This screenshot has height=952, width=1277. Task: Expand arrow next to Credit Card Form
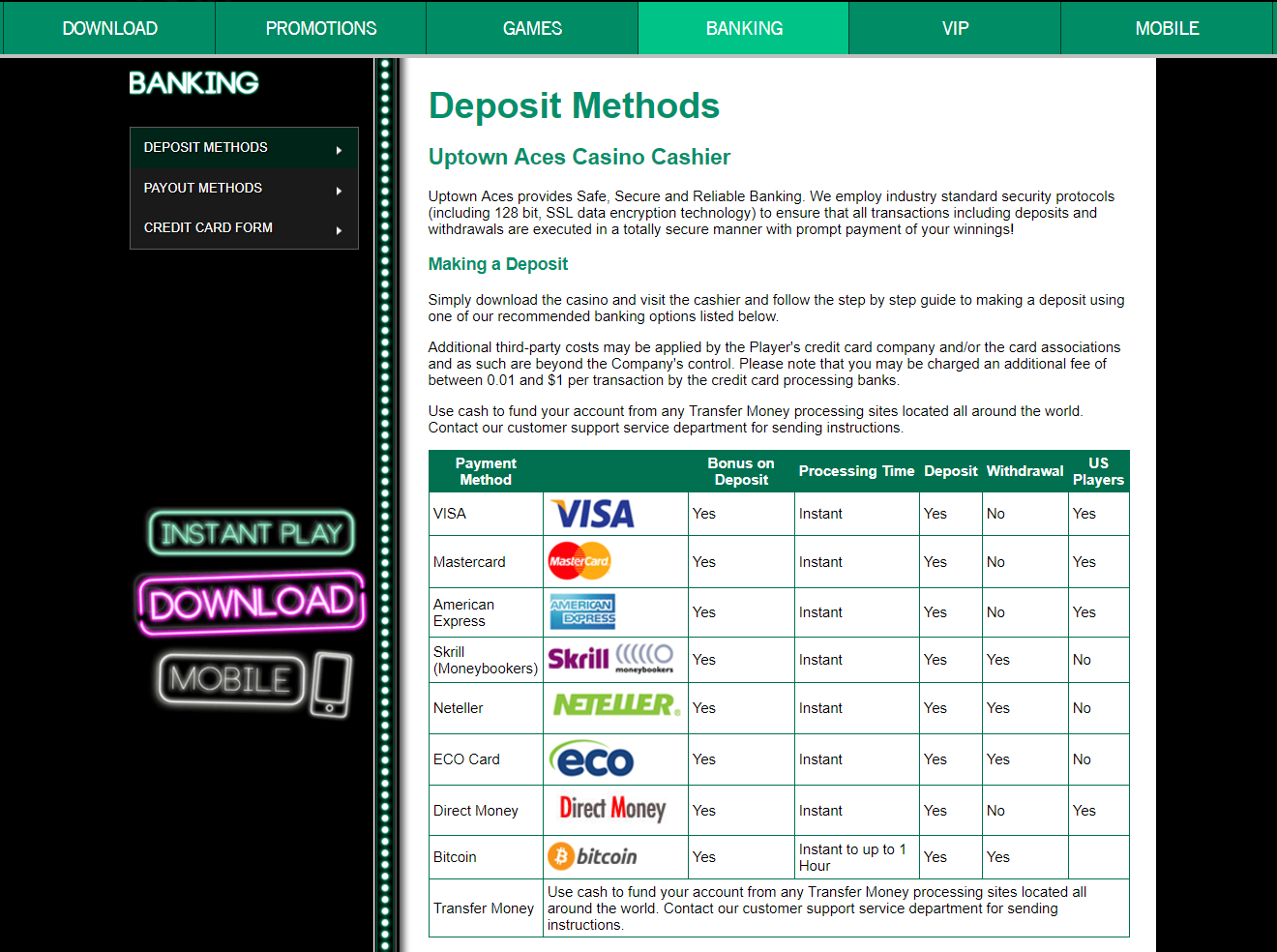point(339,230)
